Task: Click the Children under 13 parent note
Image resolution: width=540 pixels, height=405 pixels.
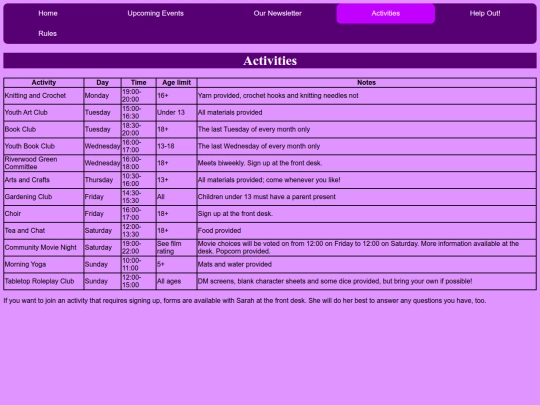Action: click(366, 197)
